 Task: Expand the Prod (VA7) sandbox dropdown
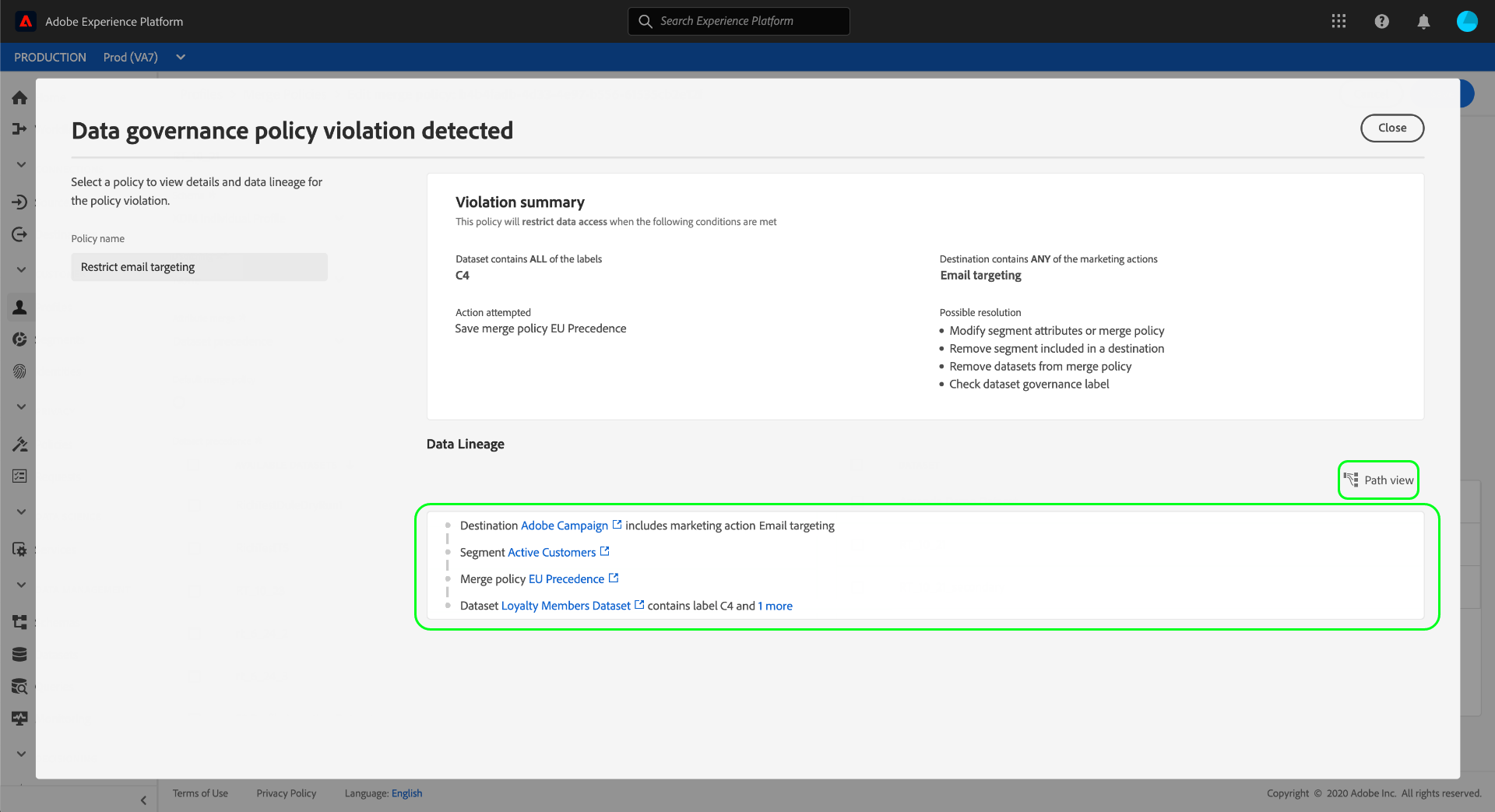tap(181, 57)
